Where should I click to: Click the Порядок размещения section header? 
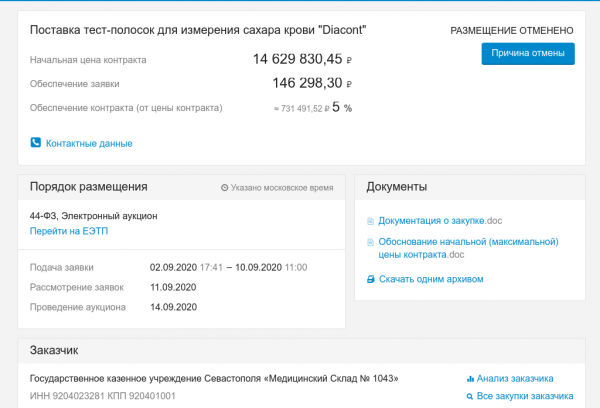(x=89, y=187)
